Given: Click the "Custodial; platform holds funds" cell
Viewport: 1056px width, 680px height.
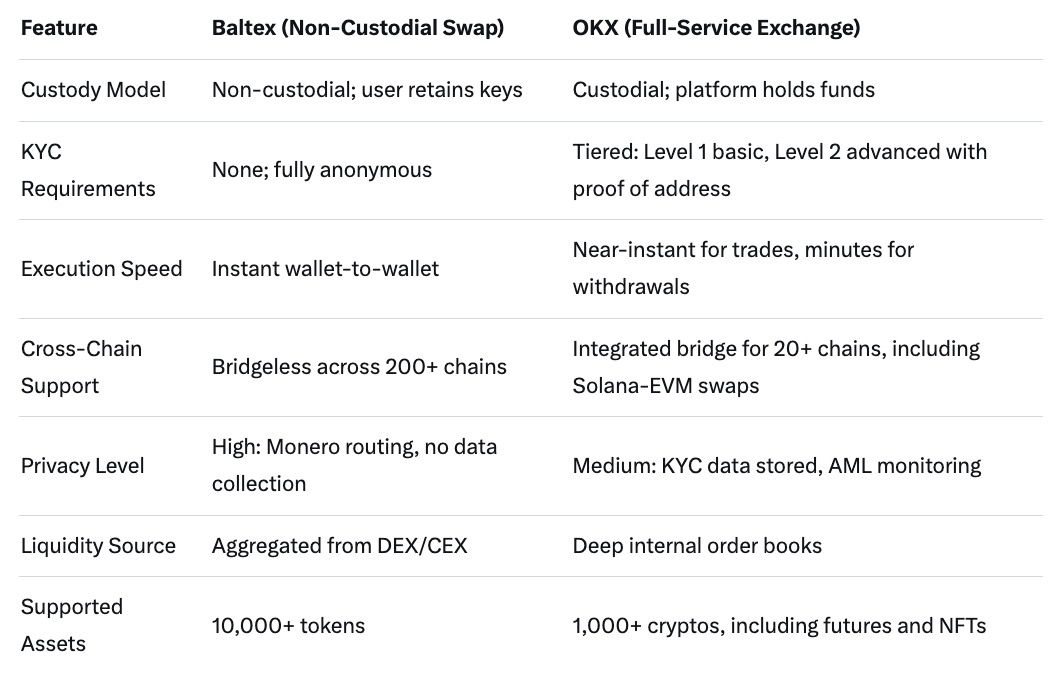Looking at the screenshot, I should (723, 90).
